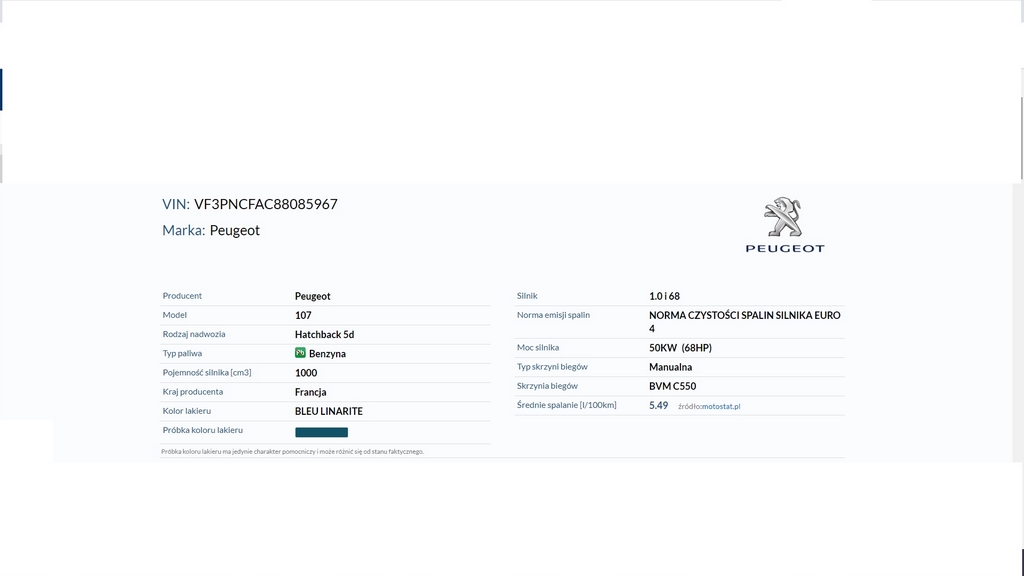Click the gearbox code BVM C550
Viewport: 1024px width, 576px height.
click(673, 386)
